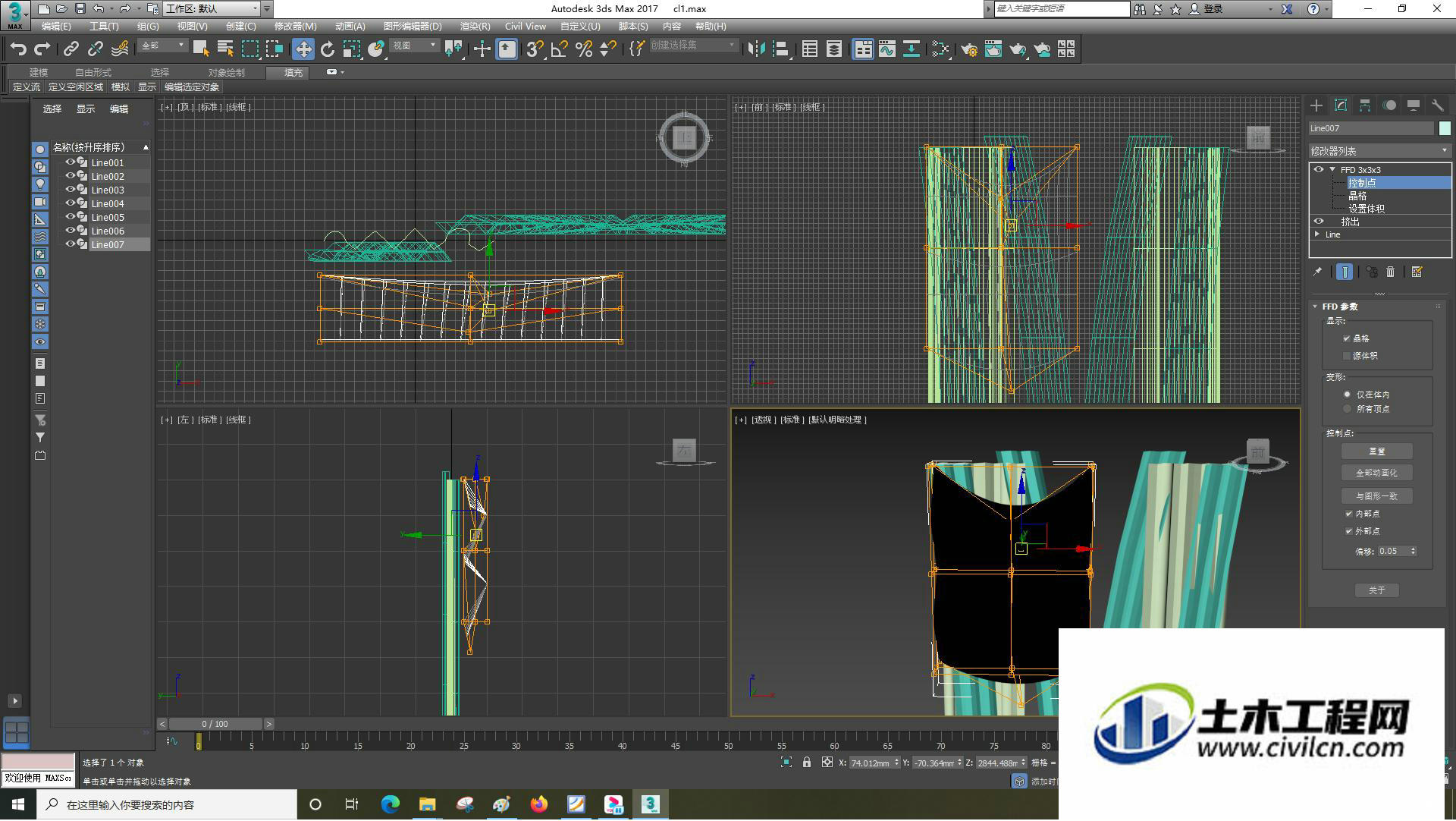Toggle the Percent Snap icon
The image size is (1456, 821).
(x=584, y=49)
